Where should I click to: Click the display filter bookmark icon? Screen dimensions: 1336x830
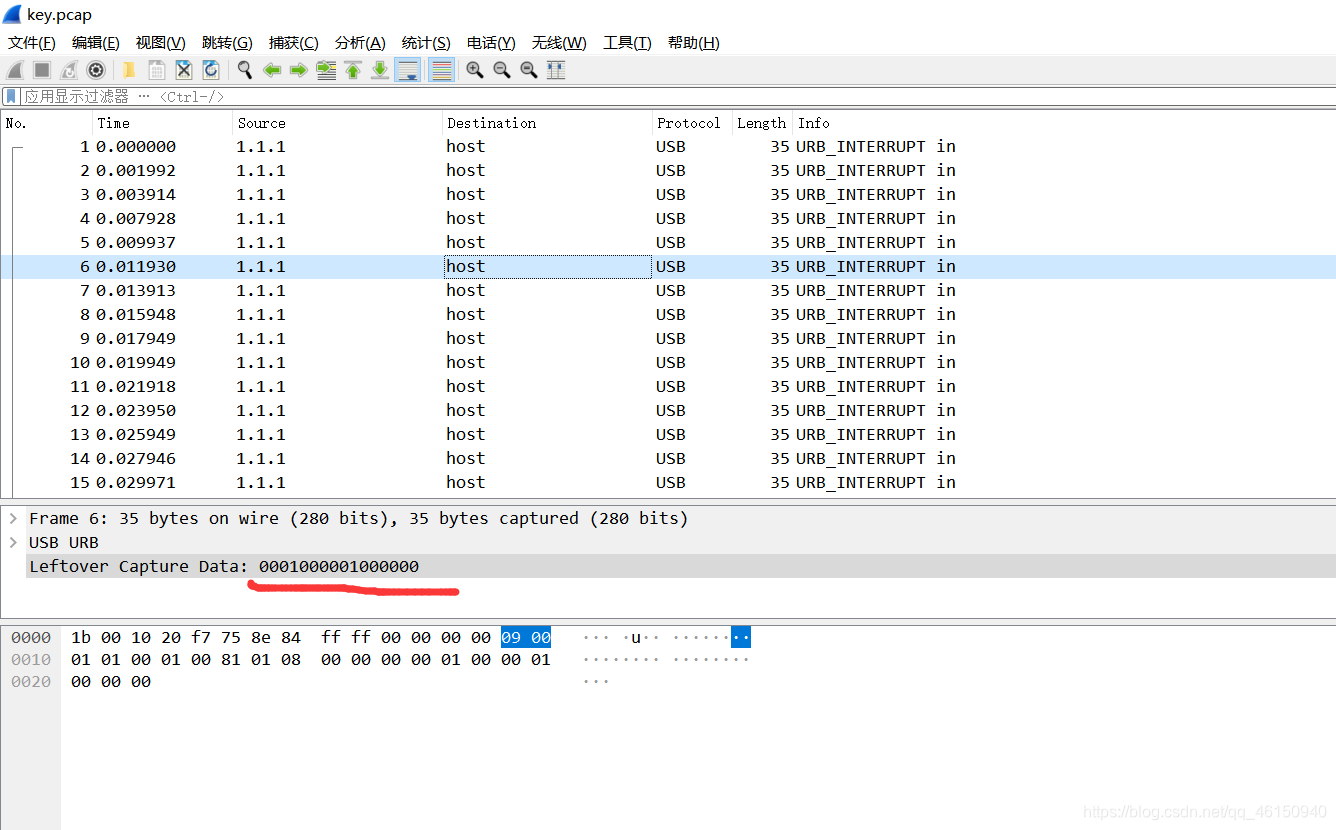[11, 97]
